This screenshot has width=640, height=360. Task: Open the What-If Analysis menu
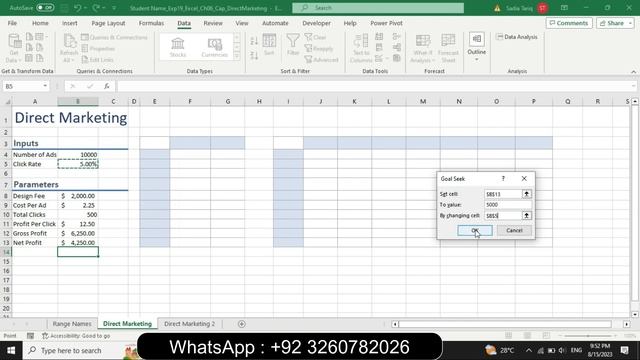point(422,48)
